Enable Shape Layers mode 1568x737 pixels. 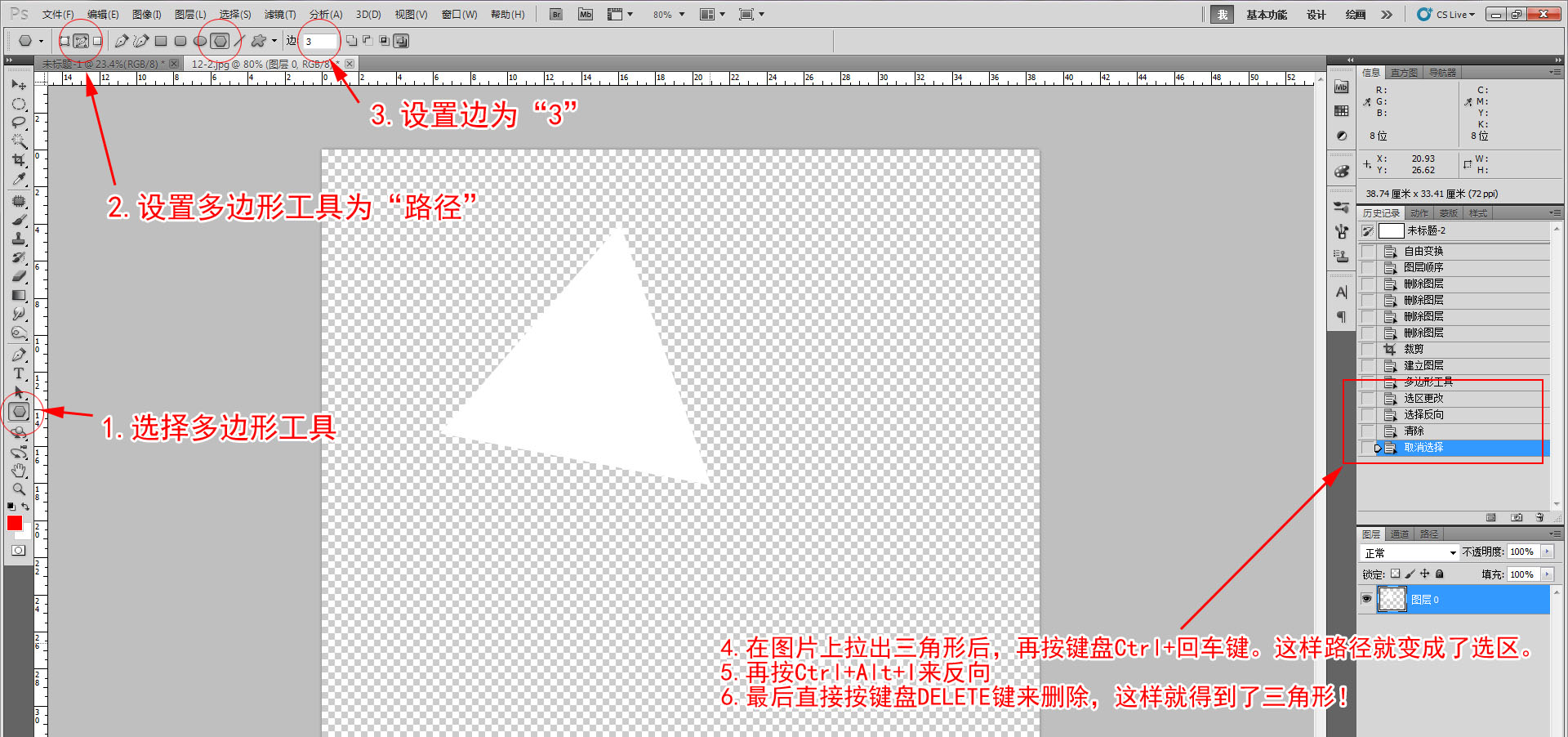(64, 41)
